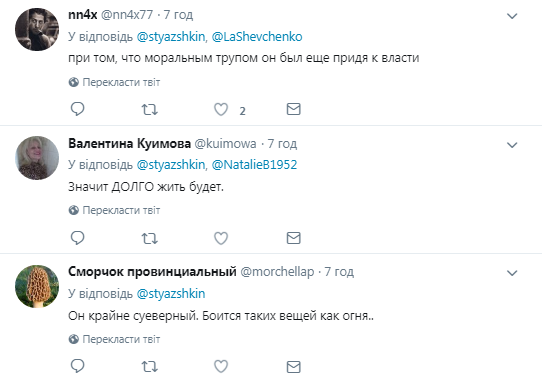Screen dimensions: 542x381
Task: Retweet nn4x's tweet
Action: pos(150,110)
